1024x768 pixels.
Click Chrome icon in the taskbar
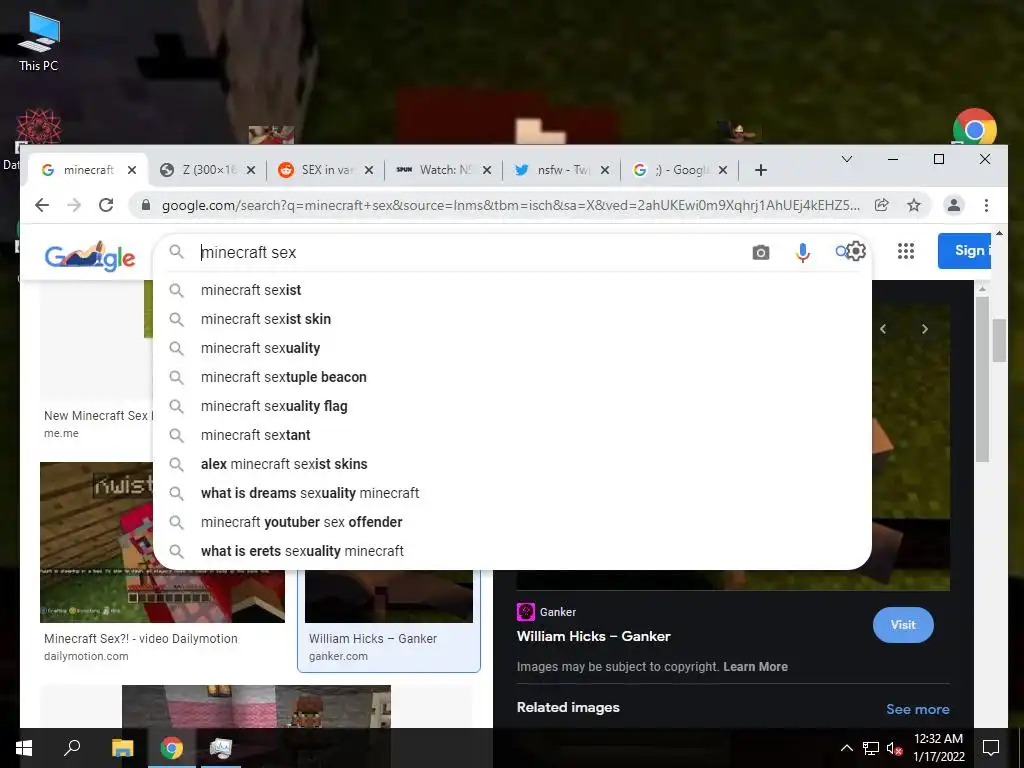pos(172,748)
